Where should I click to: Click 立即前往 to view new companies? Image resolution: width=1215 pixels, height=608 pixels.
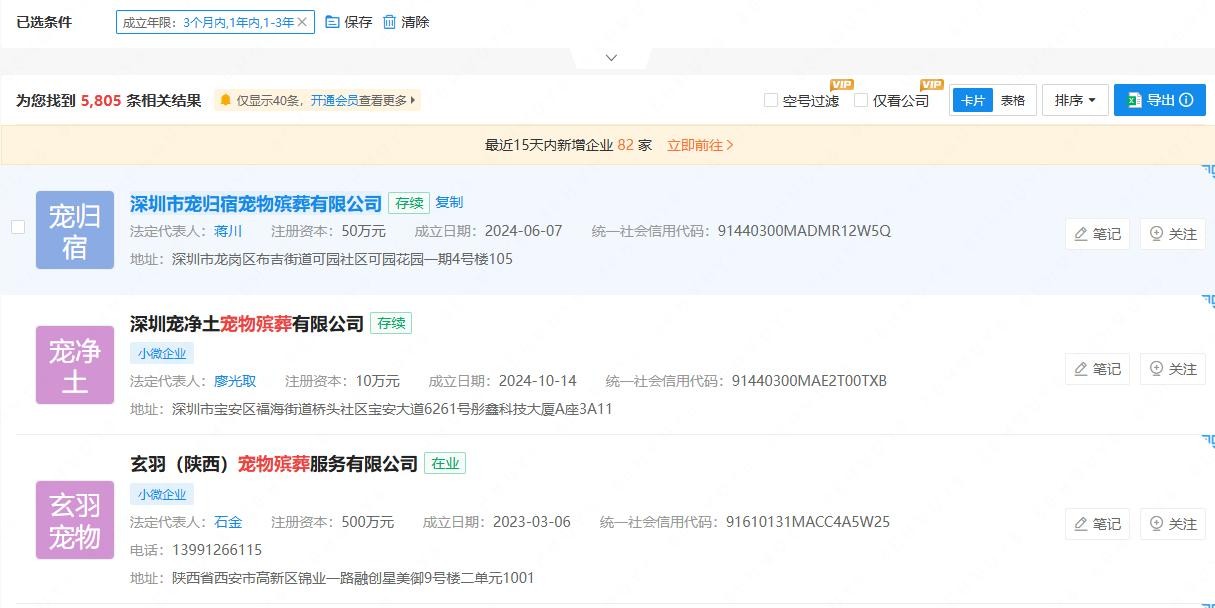[700, 145]
